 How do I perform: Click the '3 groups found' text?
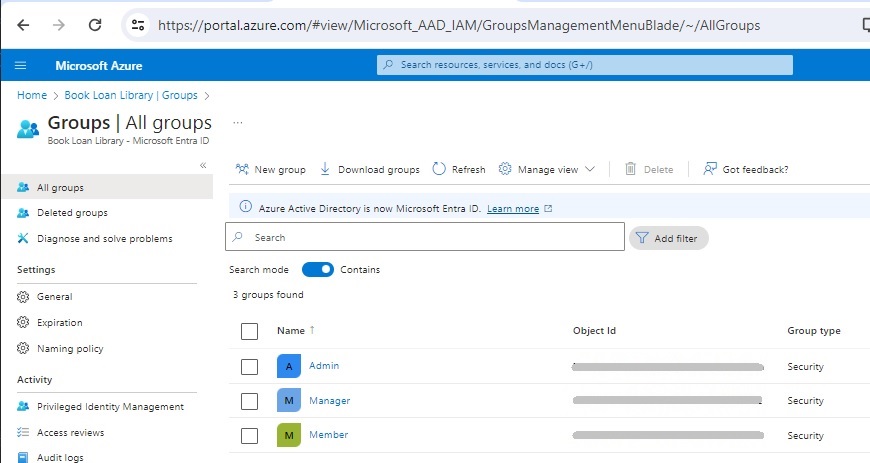pyautogui.click(x=268, y=295)
